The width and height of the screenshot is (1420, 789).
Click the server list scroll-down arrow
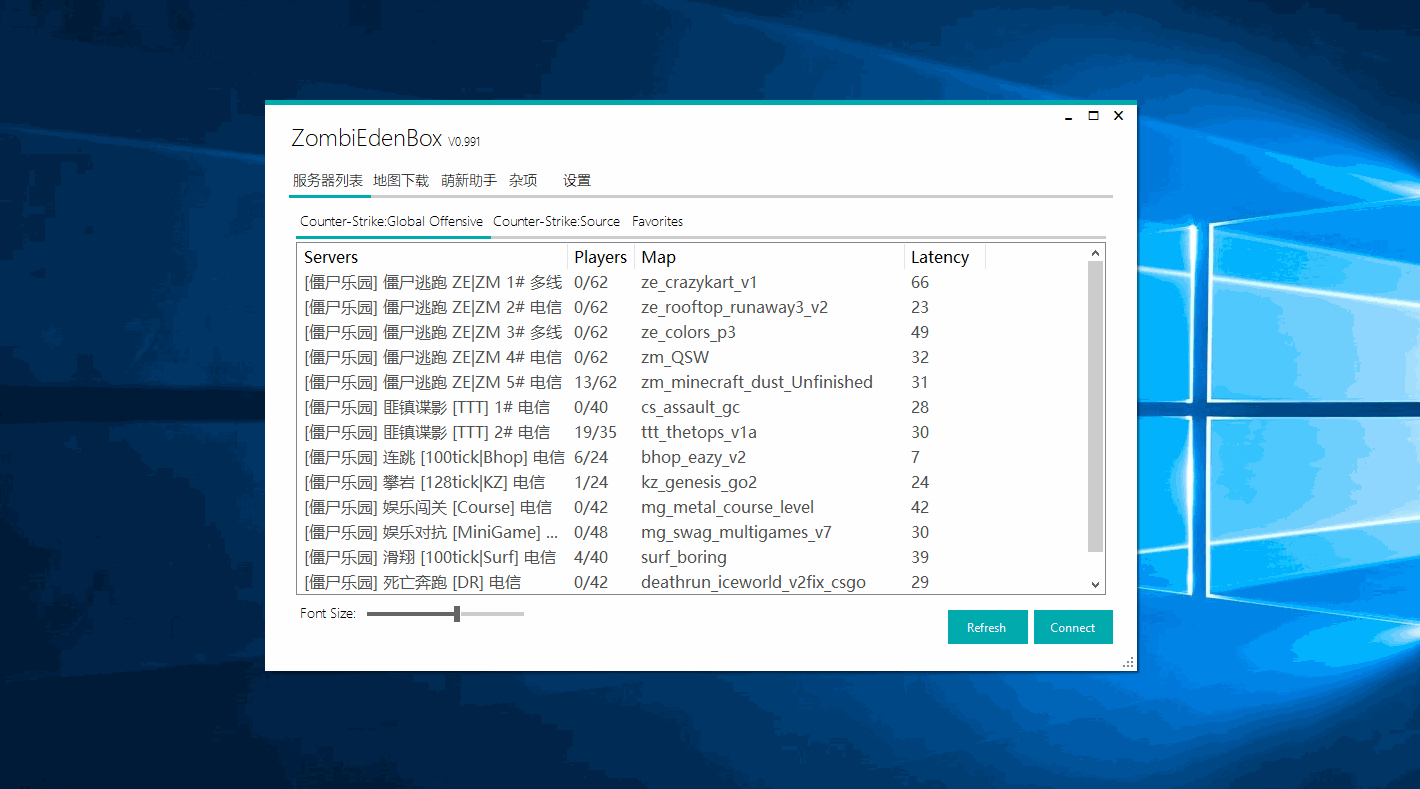[1095, 584]
